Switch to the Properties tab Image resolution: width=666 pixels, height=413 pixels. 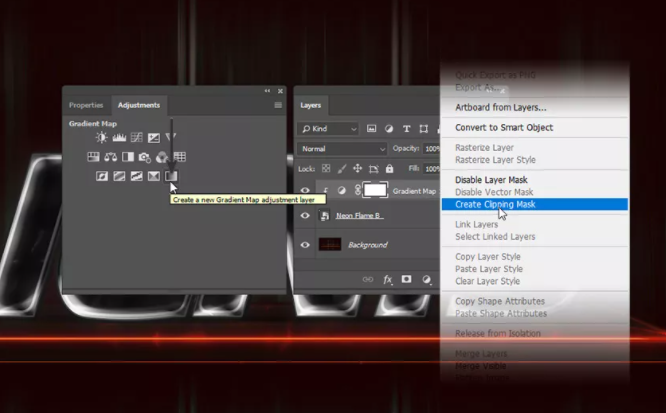pyautogui.click(x=86, y=105)
